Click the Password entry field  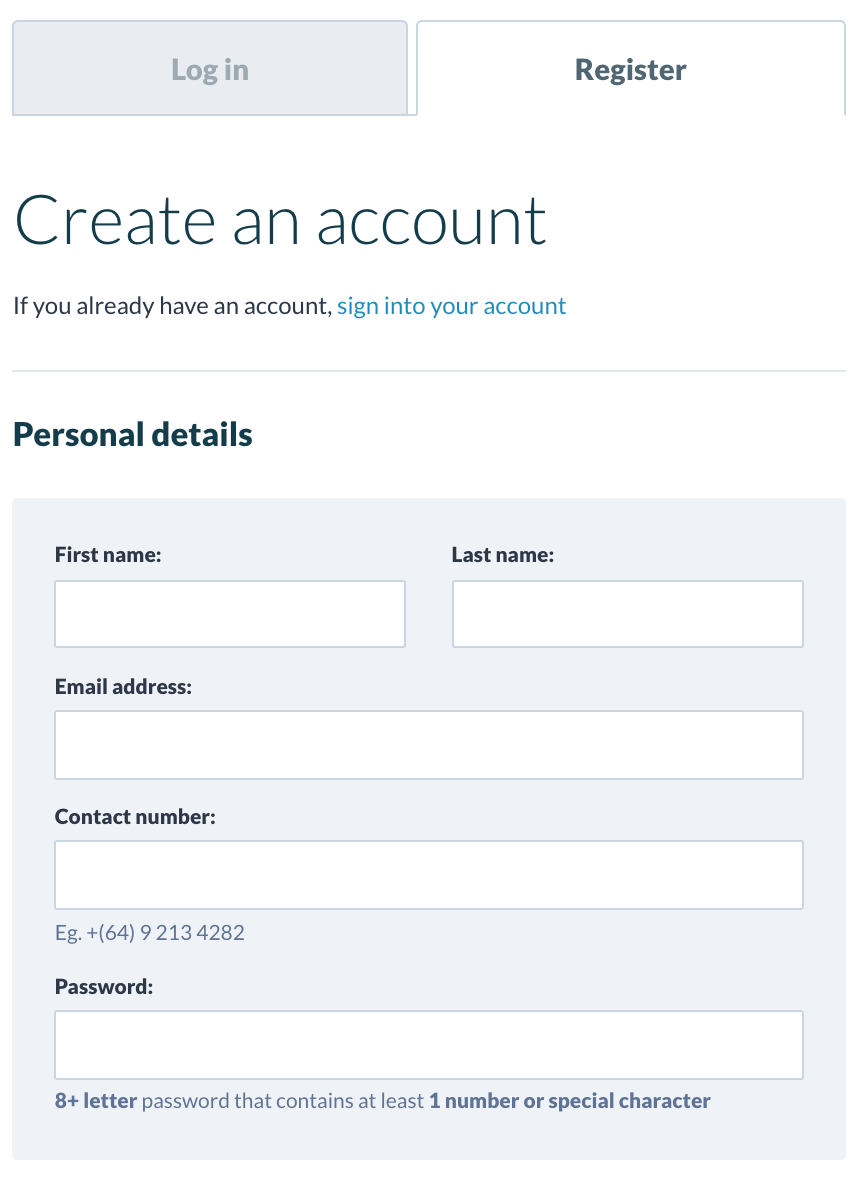click(x=429, y=1045)
